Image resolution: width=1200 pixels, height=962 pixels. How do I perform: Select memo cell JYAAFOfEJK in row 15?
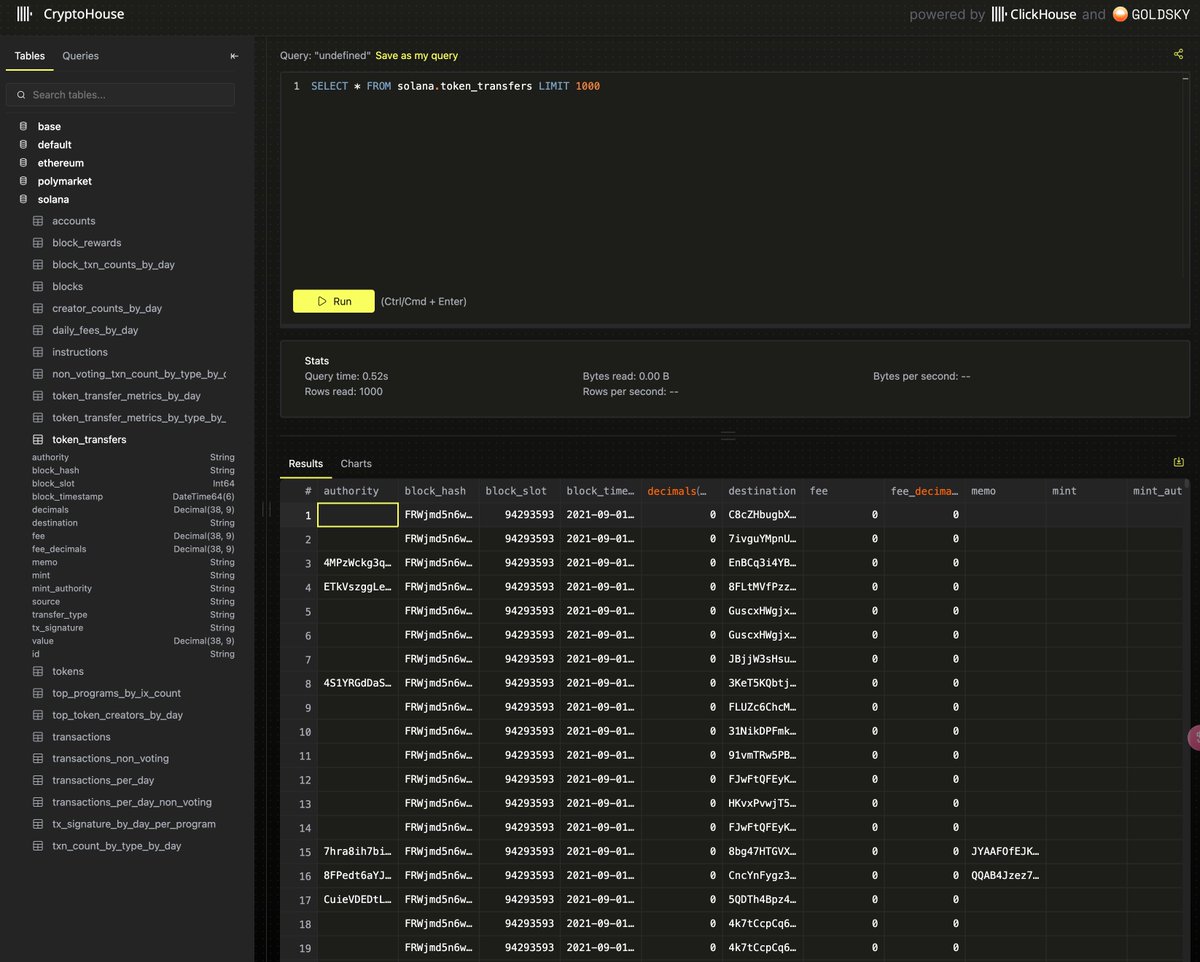1006,852
